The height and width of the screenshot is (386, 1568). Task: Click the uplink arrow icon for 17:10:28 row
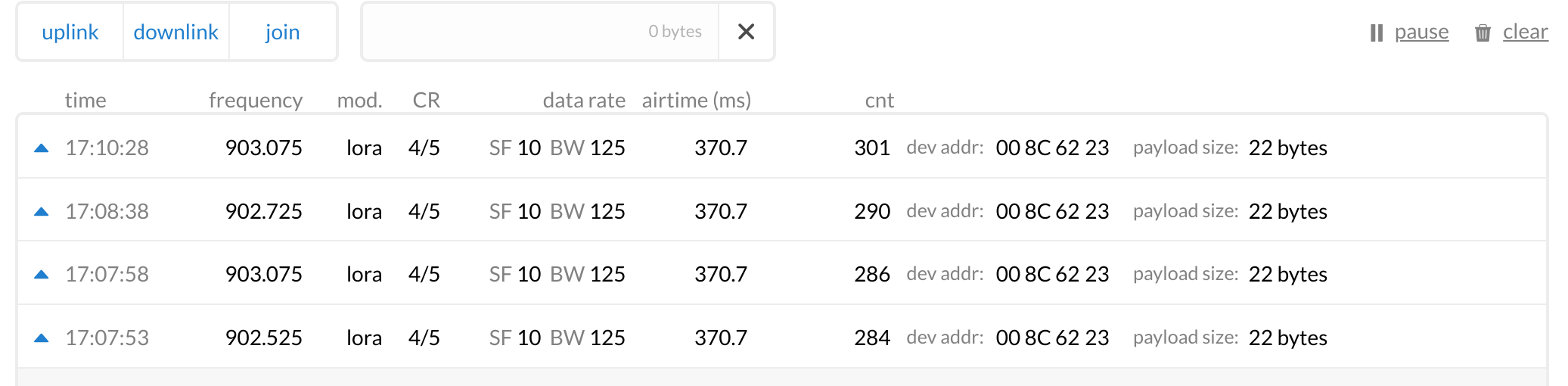tap(42, 148)
